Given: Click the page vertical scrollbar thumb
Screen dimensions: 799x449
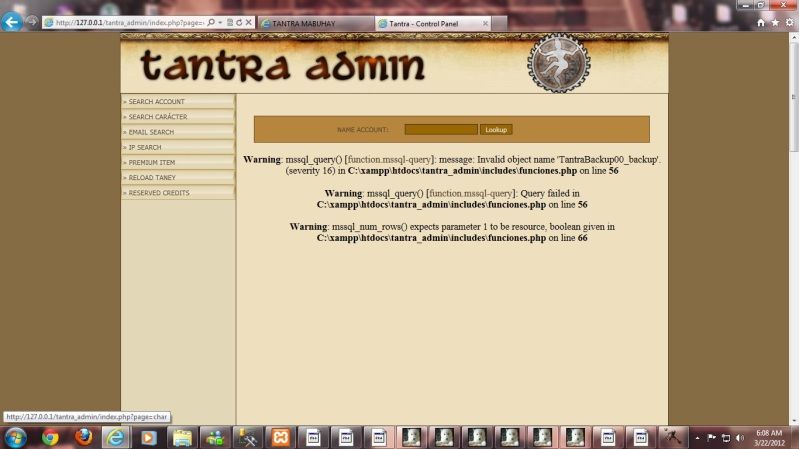Looking at the screenshot, I should (794, 97).
